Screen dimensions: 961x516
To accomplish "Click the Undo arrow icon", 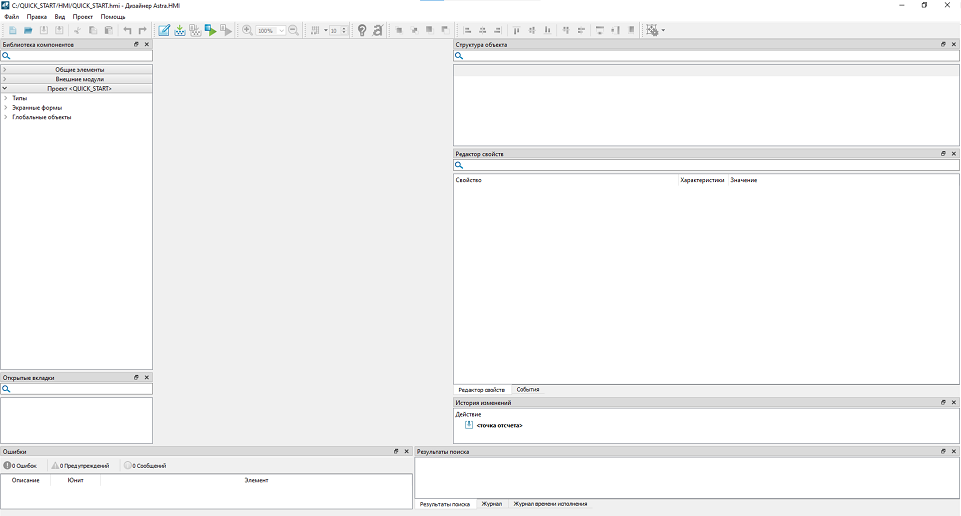I will click(127, 31).
